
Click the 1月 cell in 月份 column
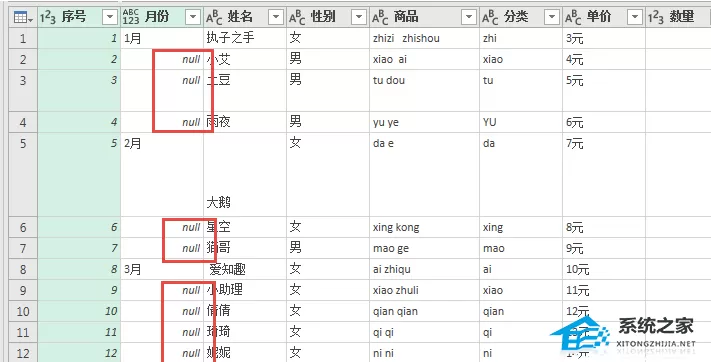pos(162,38)
